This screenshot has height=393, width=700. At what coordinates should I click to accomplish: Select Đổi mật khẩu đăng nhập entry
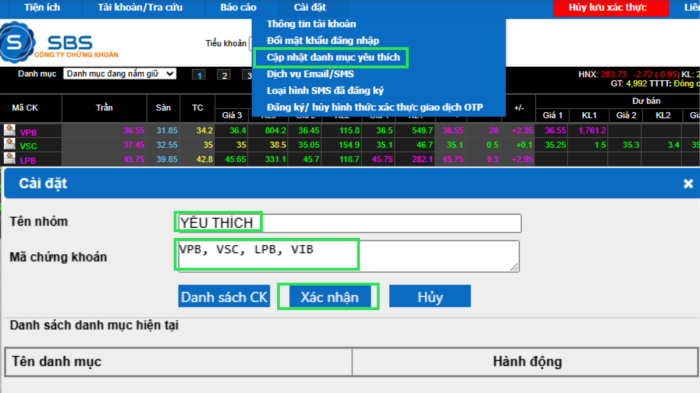click(x=323, y=41)
